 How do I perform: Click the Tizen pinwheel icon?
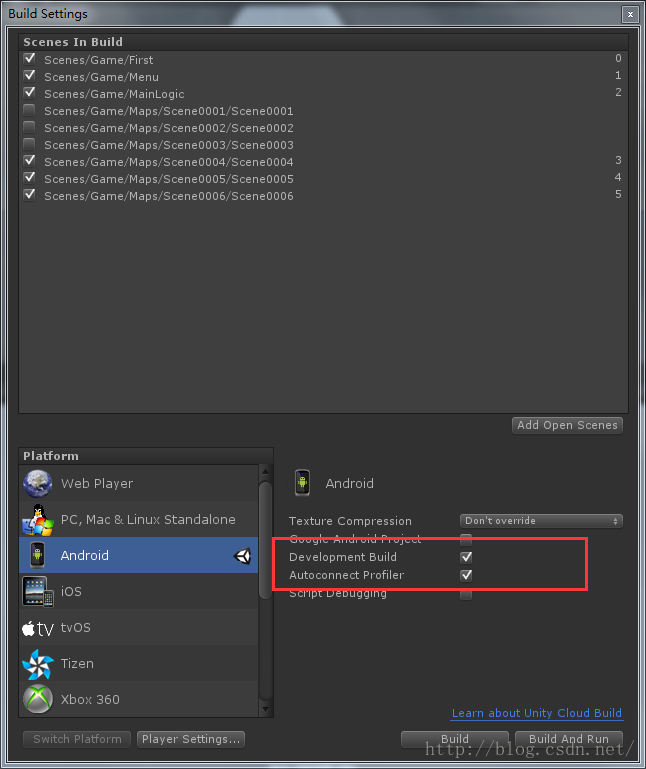tap(38, 664)
